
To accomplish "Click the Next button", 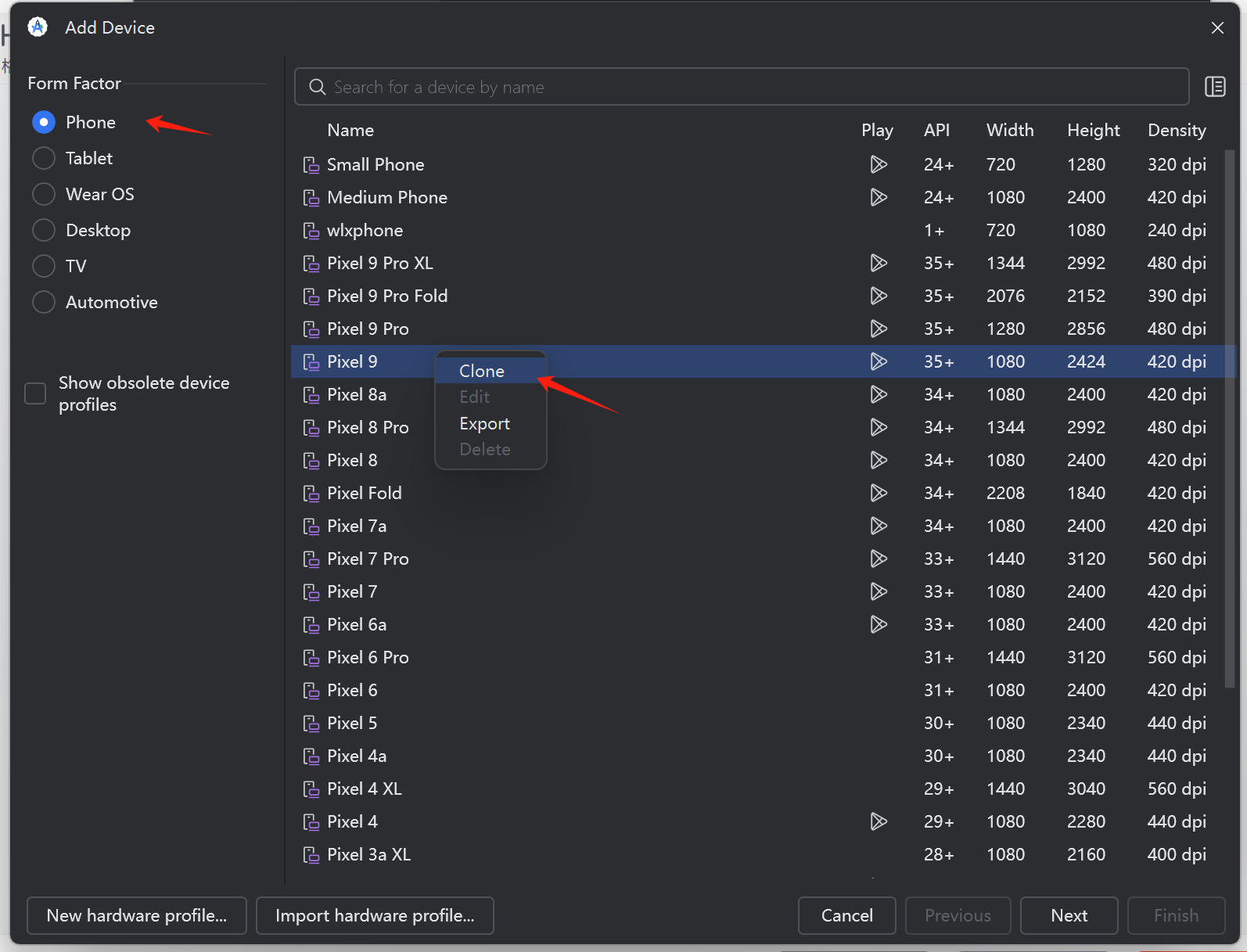I will [x=1069, y=915].
